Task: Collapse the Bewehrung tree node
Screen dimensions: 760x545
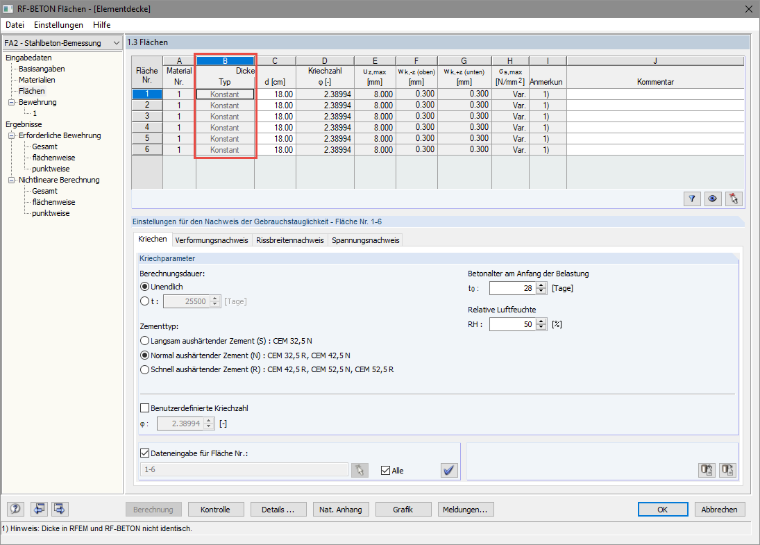Action: pos(11,102)
